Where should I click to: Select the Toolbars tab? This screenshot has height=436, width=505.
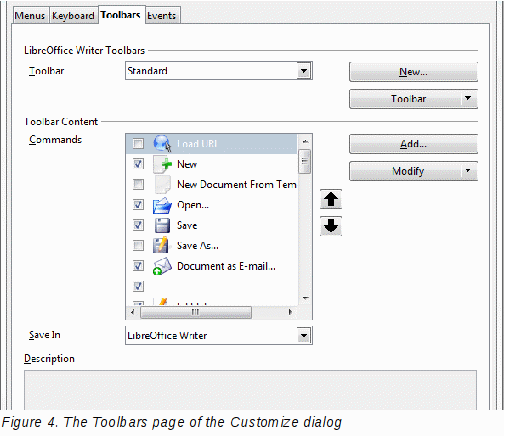pos(121,15)
